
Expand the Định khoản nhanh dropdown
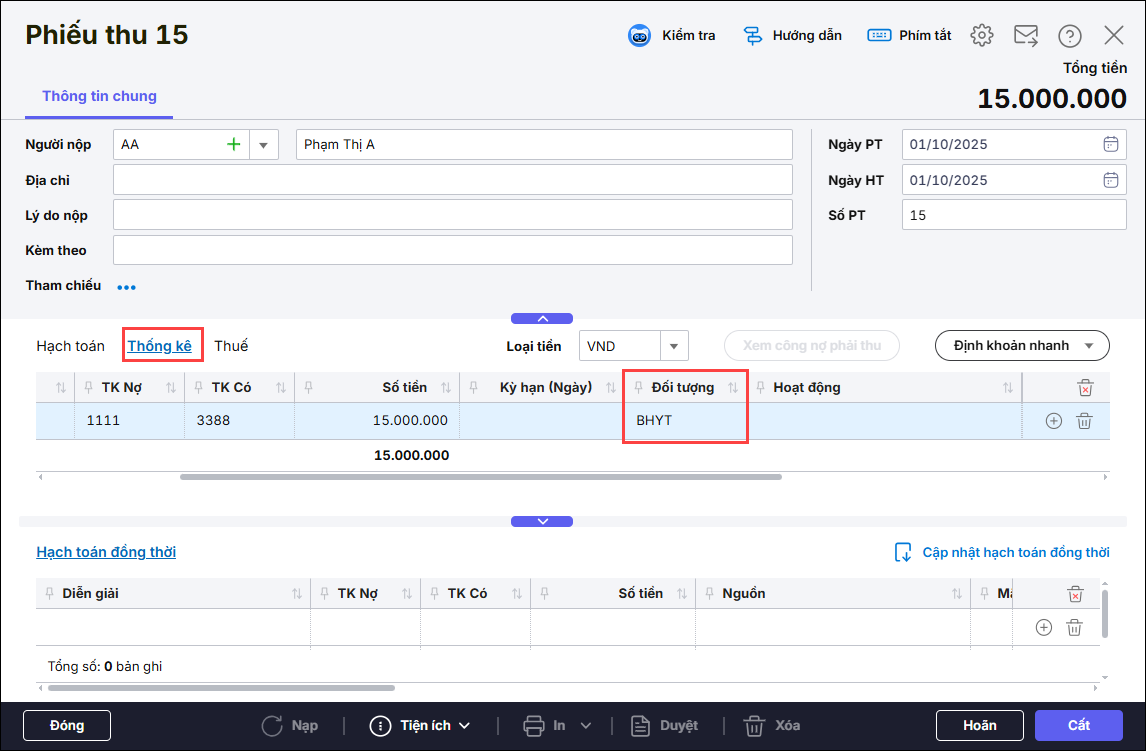[x=1087, y=346]
